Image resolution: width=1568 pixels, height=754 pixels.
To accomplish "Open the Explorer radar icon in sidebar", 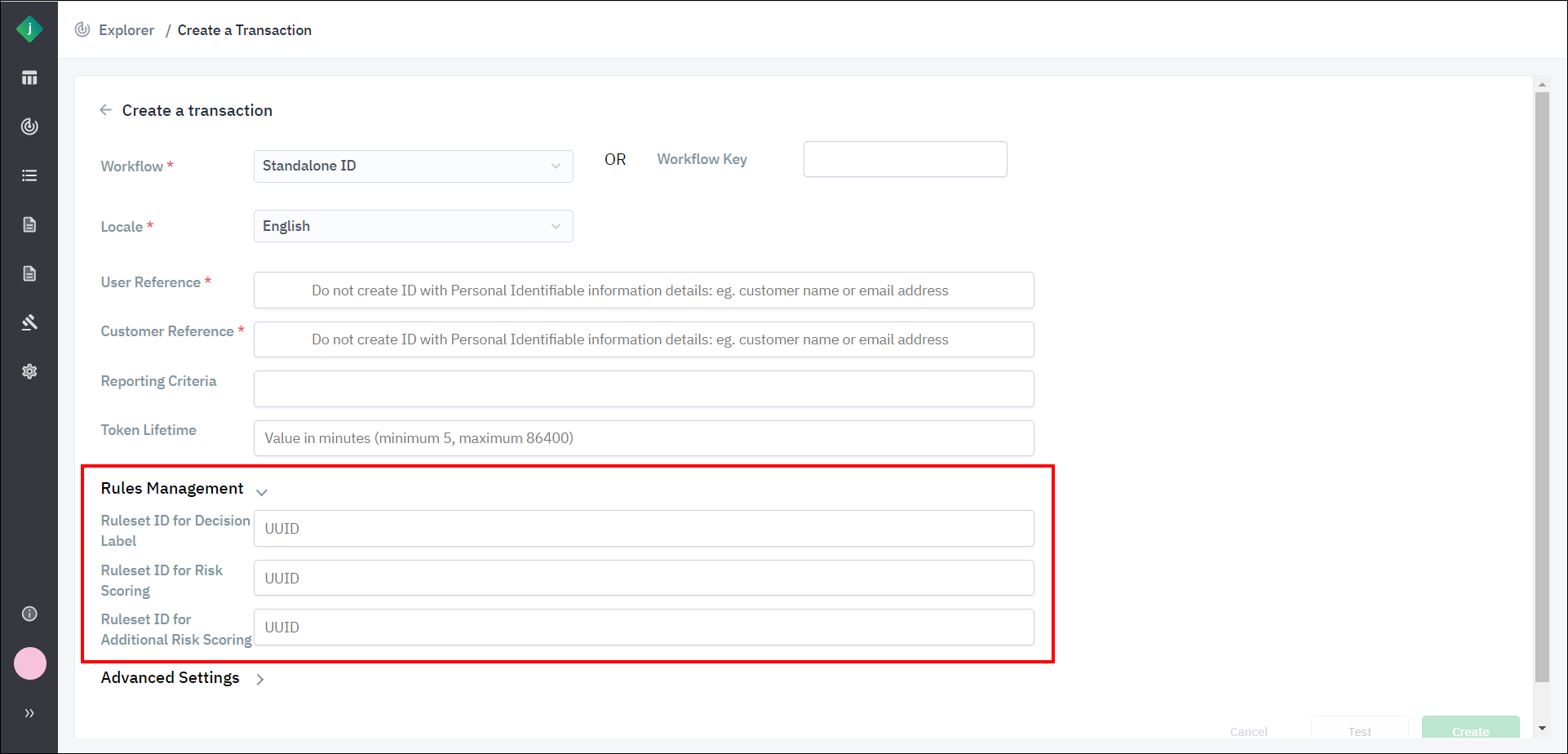I will click(29, 126).
